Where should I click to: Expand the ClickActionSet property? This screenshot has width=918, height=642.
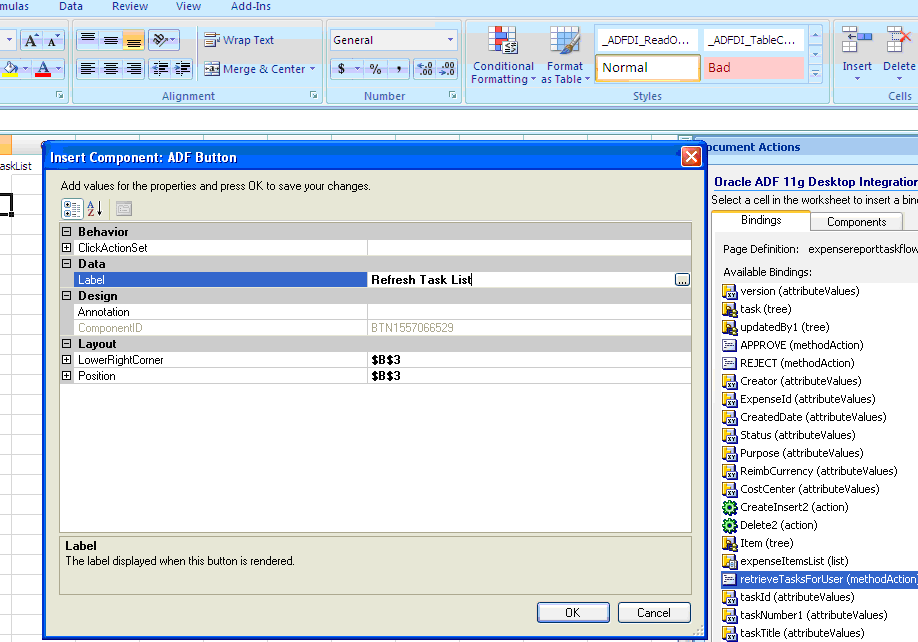pyautogui.click(x=67, y=248)
